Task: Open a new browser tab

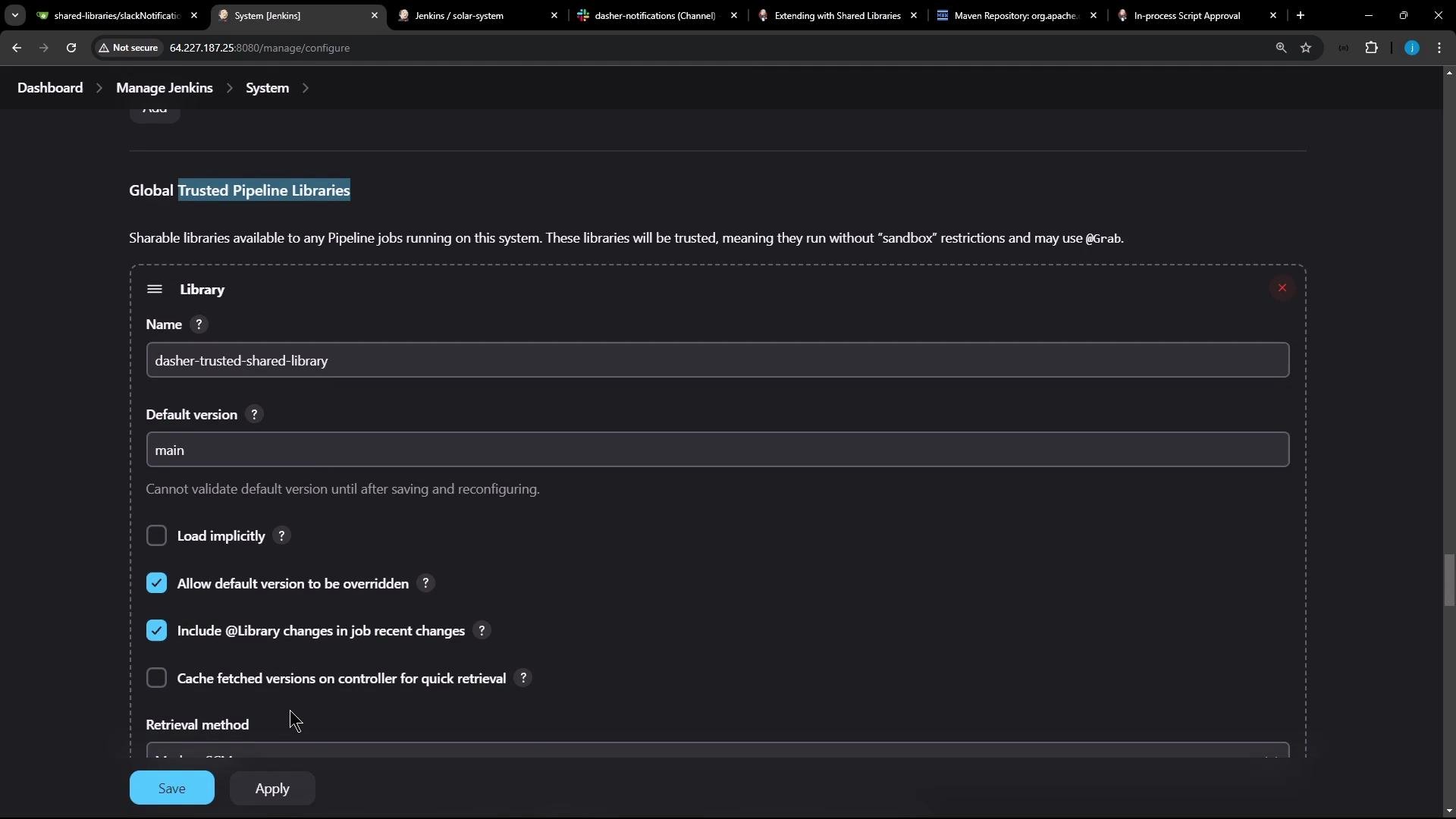Action: tap(1301, 15)
